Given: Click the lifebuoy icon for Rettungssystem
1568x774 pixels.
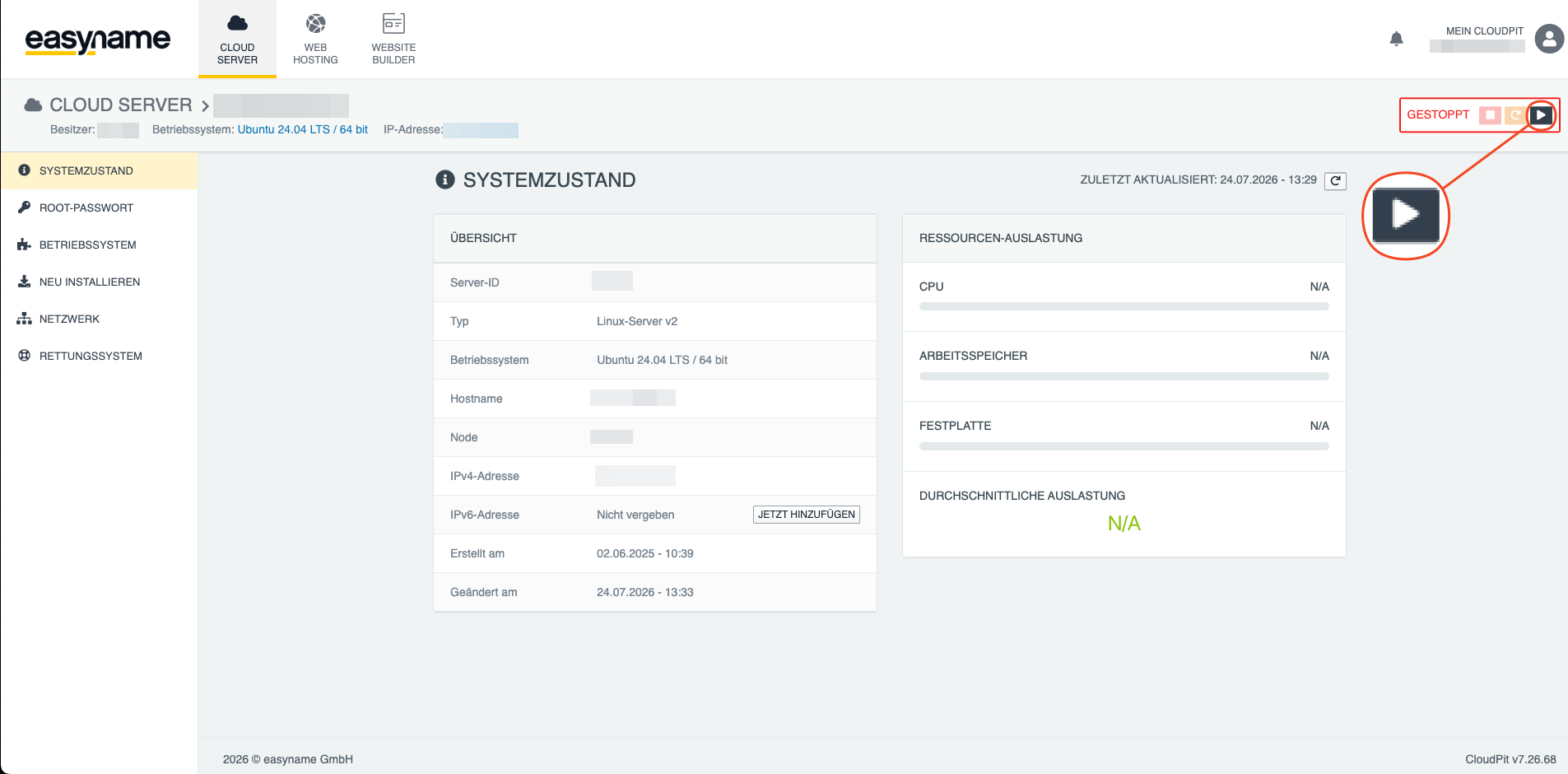Looking at the screenshot, I should (25, 356).
